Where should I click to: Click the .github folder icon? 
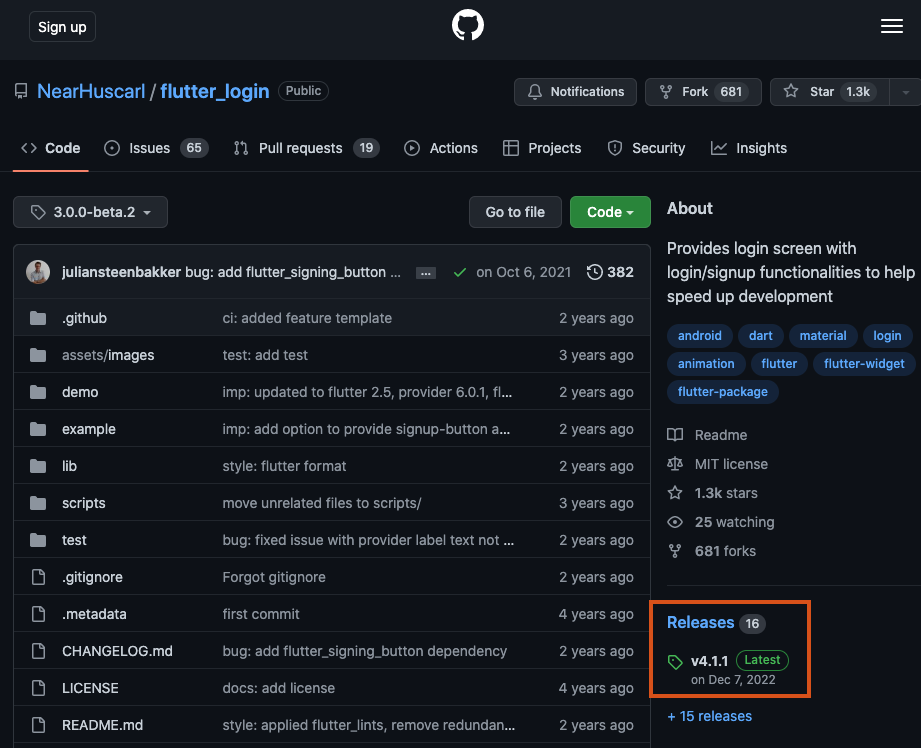(38, 318)
